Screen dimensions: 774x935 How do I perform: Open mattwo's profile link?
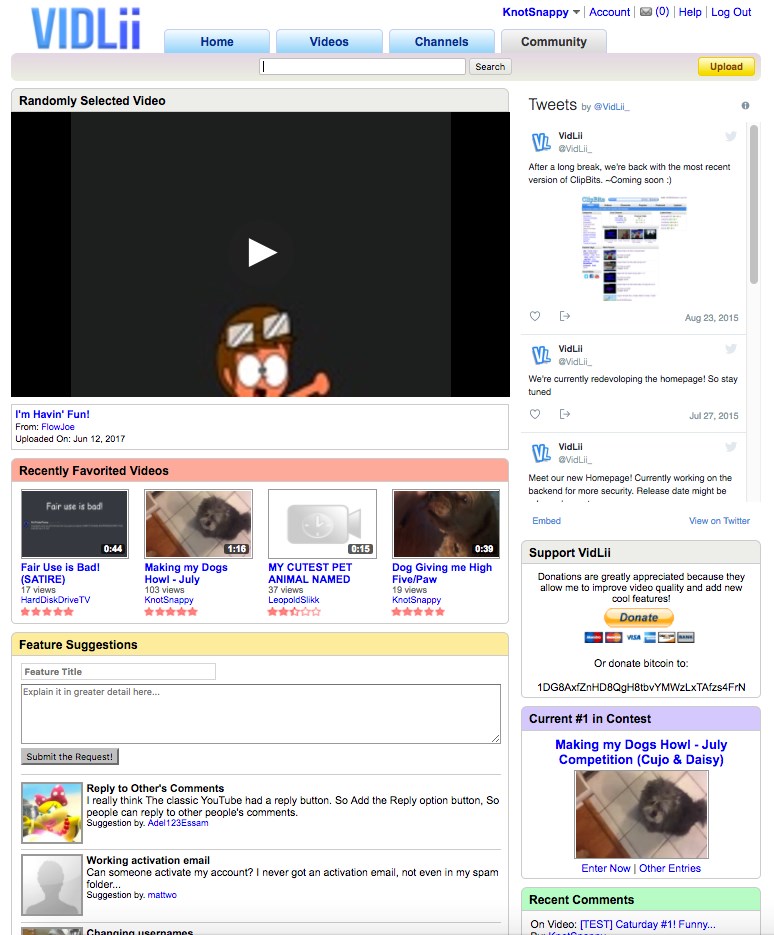[x=162, y=895]
